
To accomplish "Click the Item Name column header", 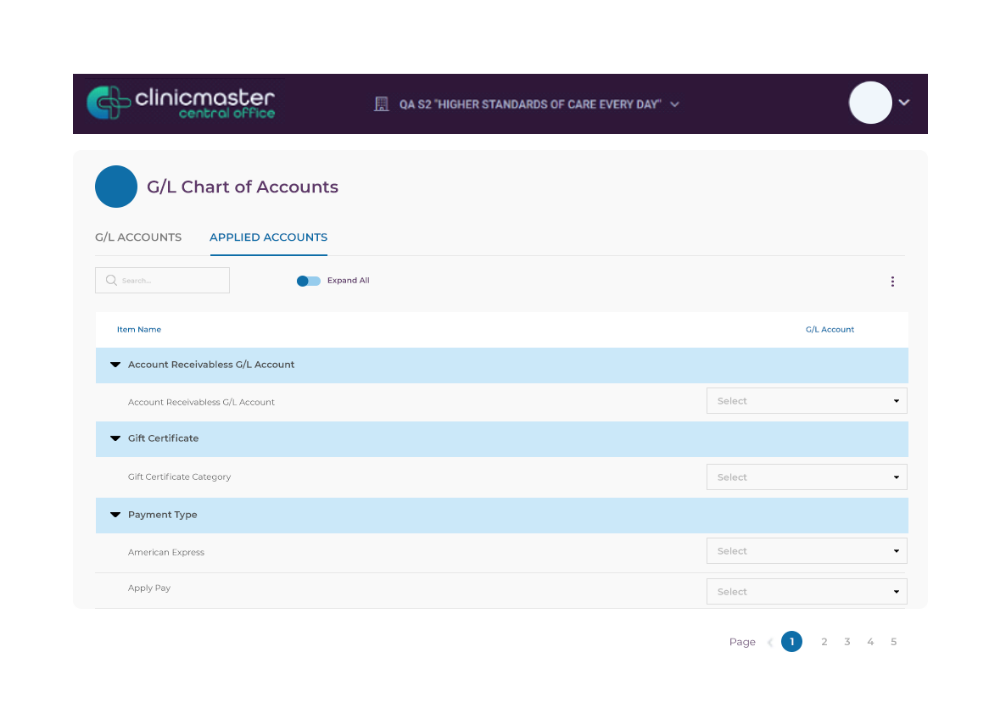I will [137, 329].
